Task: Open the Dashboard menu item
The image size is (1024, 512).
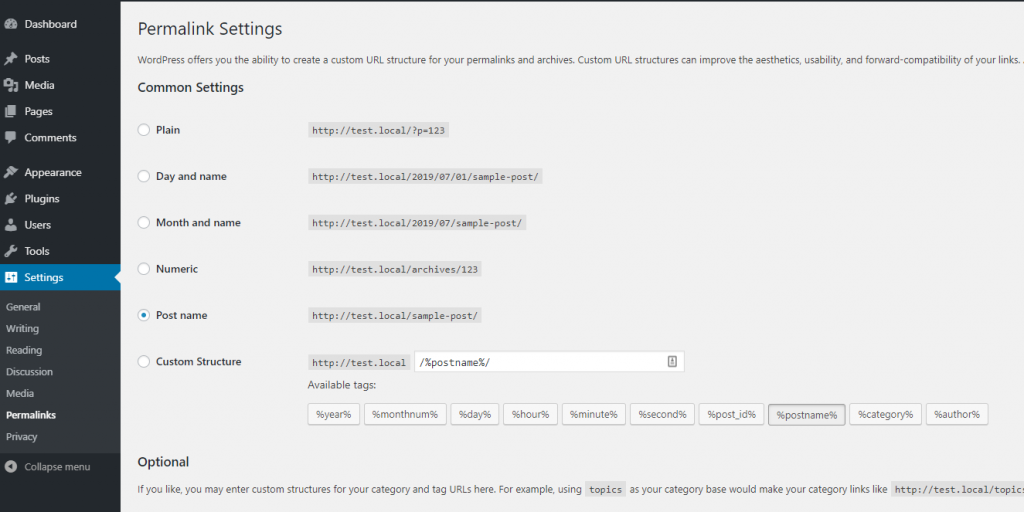Action: coord(60,24)
